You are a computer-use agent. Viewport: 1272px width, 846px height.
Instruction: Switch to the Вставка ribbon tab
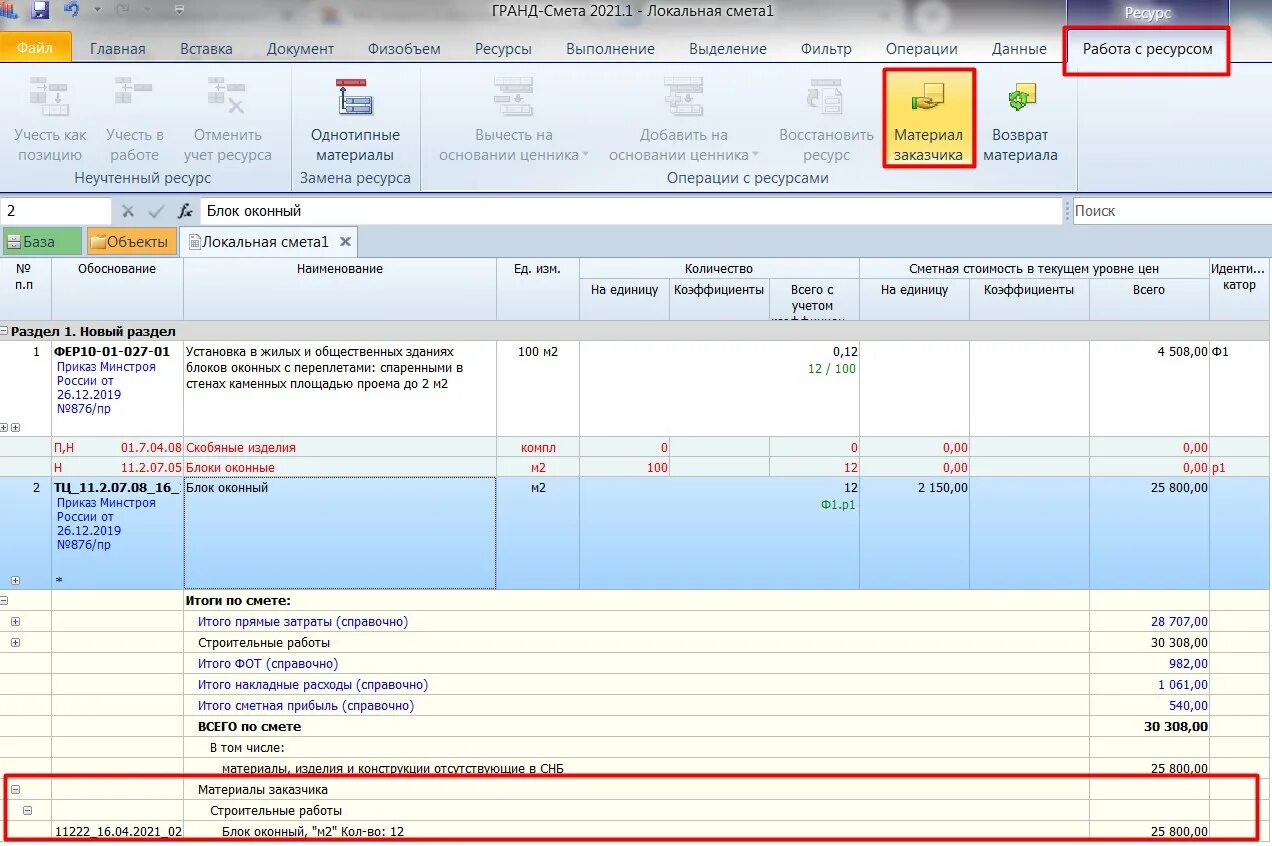[206, 49]
